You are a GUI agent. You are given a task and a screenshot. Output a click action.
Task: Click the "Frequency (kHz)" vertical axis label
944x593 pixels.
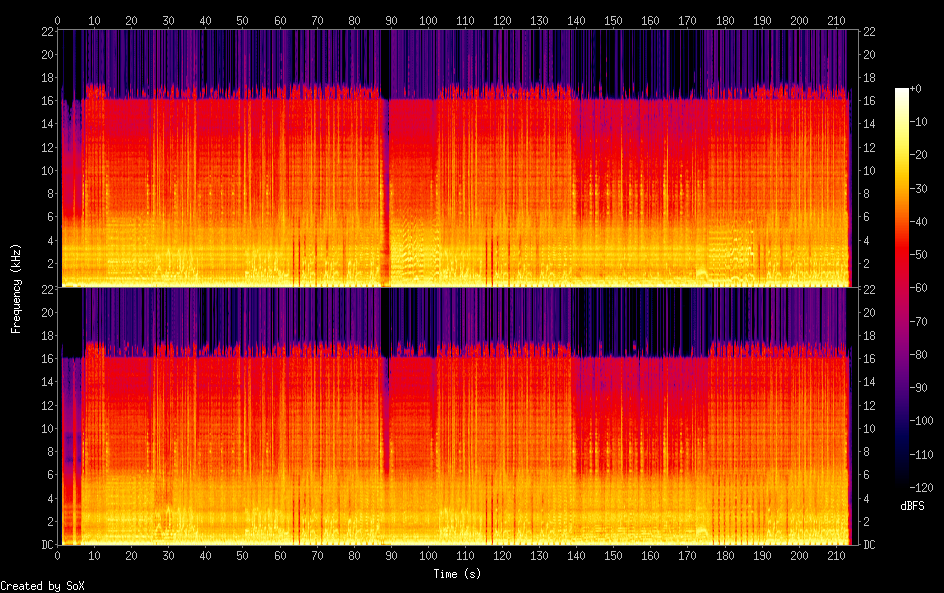[16, 288]
